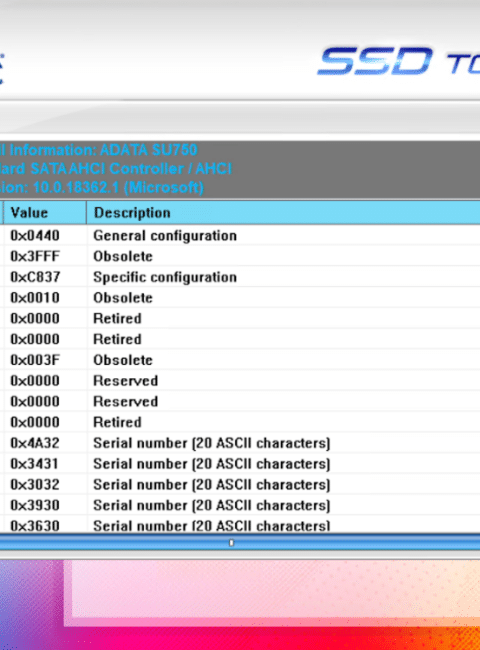Screen dimensions: 480x650
Task: Click Serial number description in 0x3930 row
Action: click(x=212, y=505)
